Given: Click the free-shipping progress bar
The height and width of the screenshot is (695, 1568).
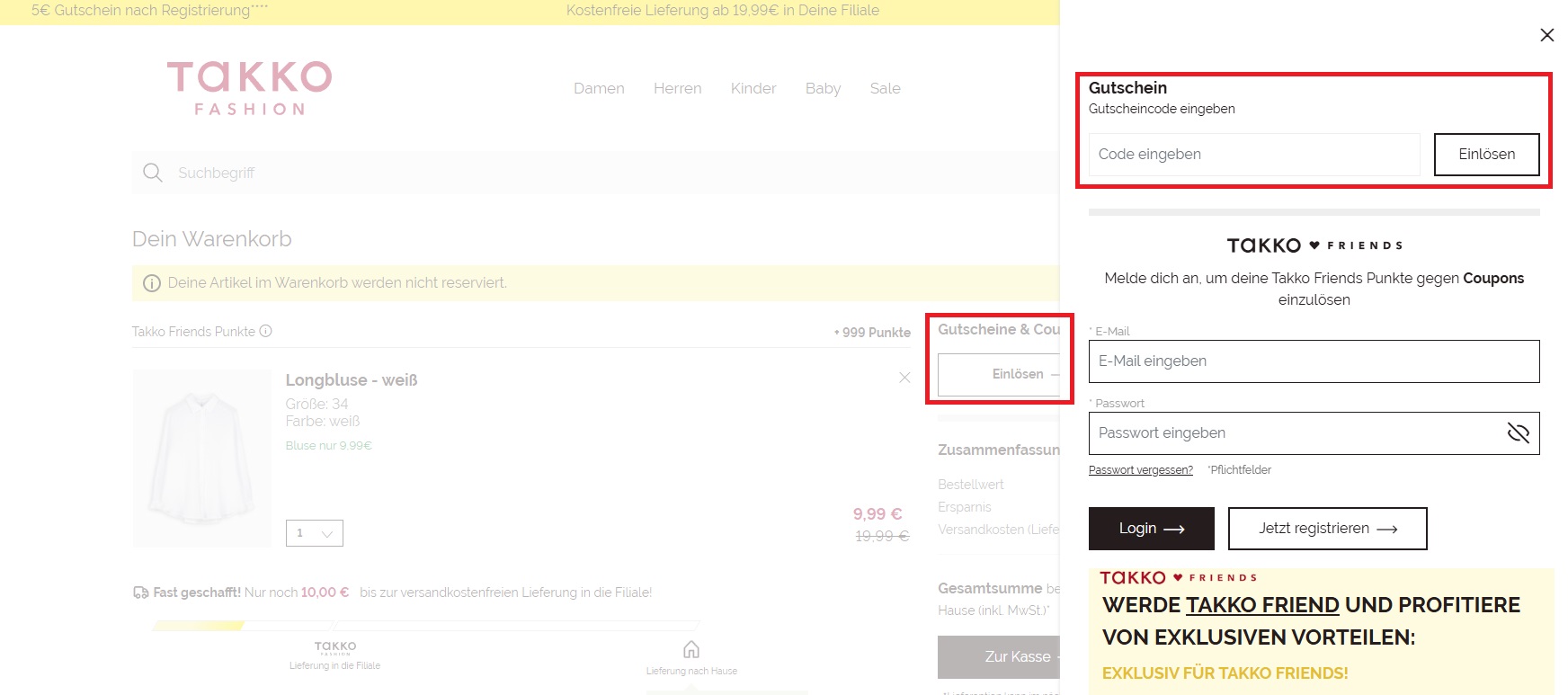Looking at the screenshot, I should (426, 624).
